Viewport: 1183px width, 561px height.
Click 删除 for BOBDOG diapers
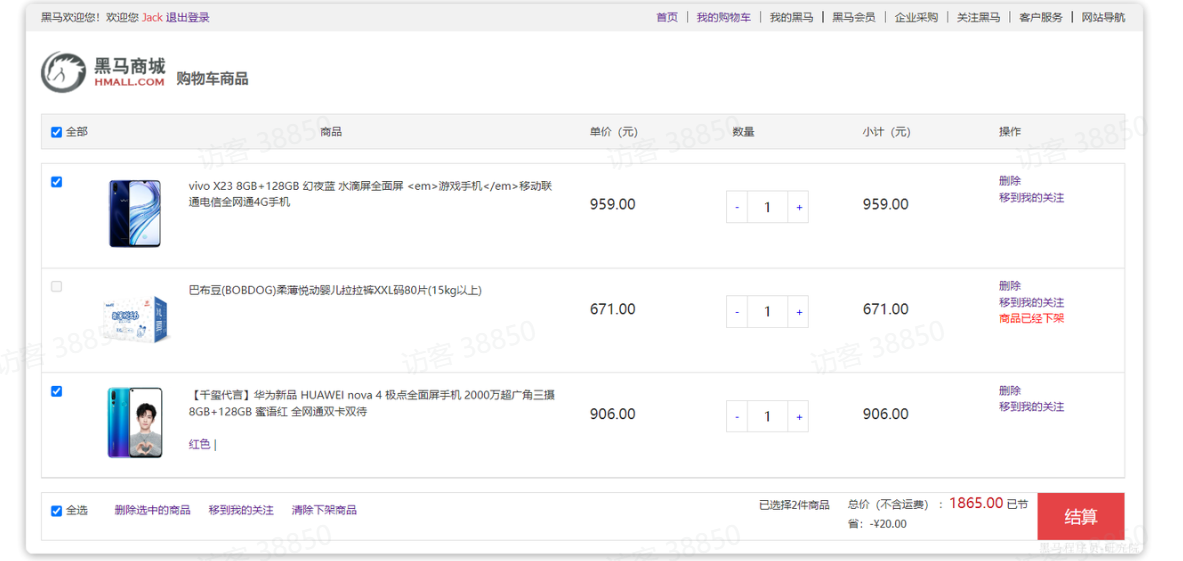coord(1010,286)
